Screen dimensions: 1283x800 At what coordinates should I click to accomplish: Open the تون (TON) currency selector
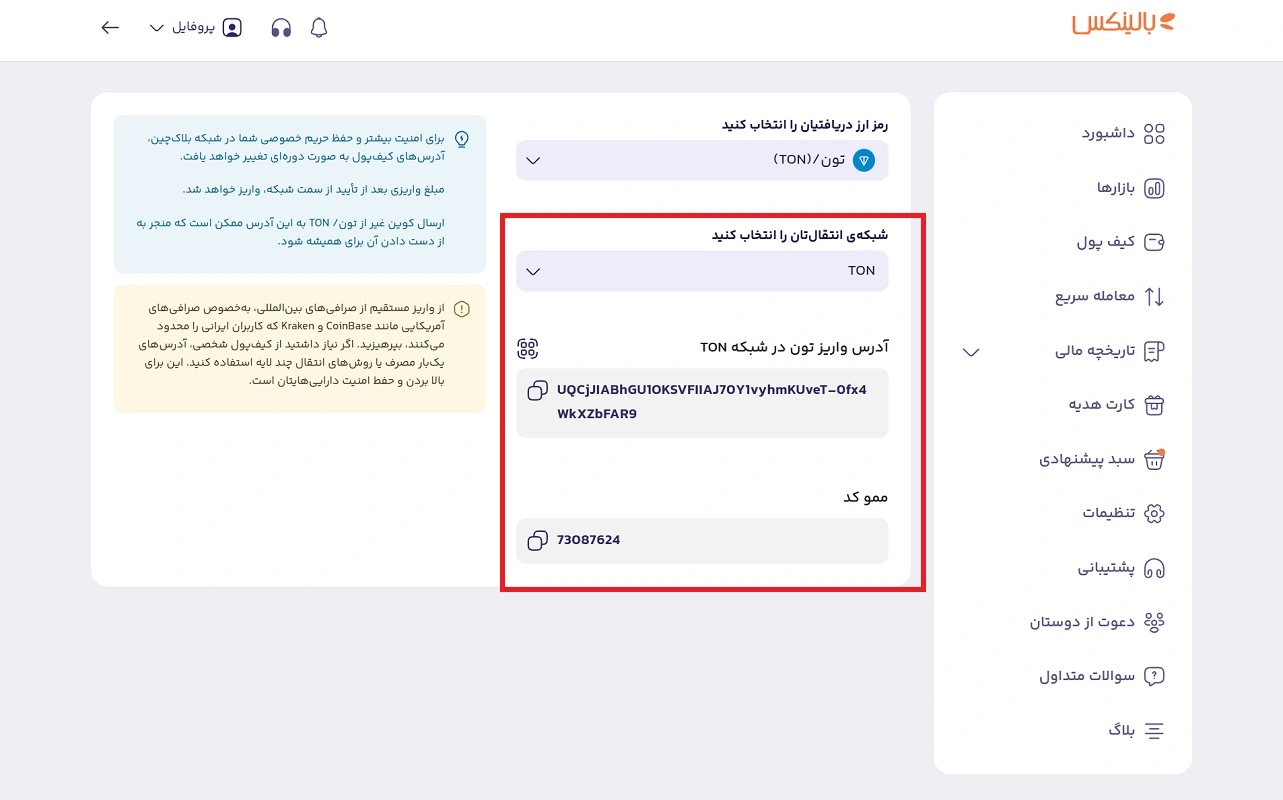[x=702, y=160]
